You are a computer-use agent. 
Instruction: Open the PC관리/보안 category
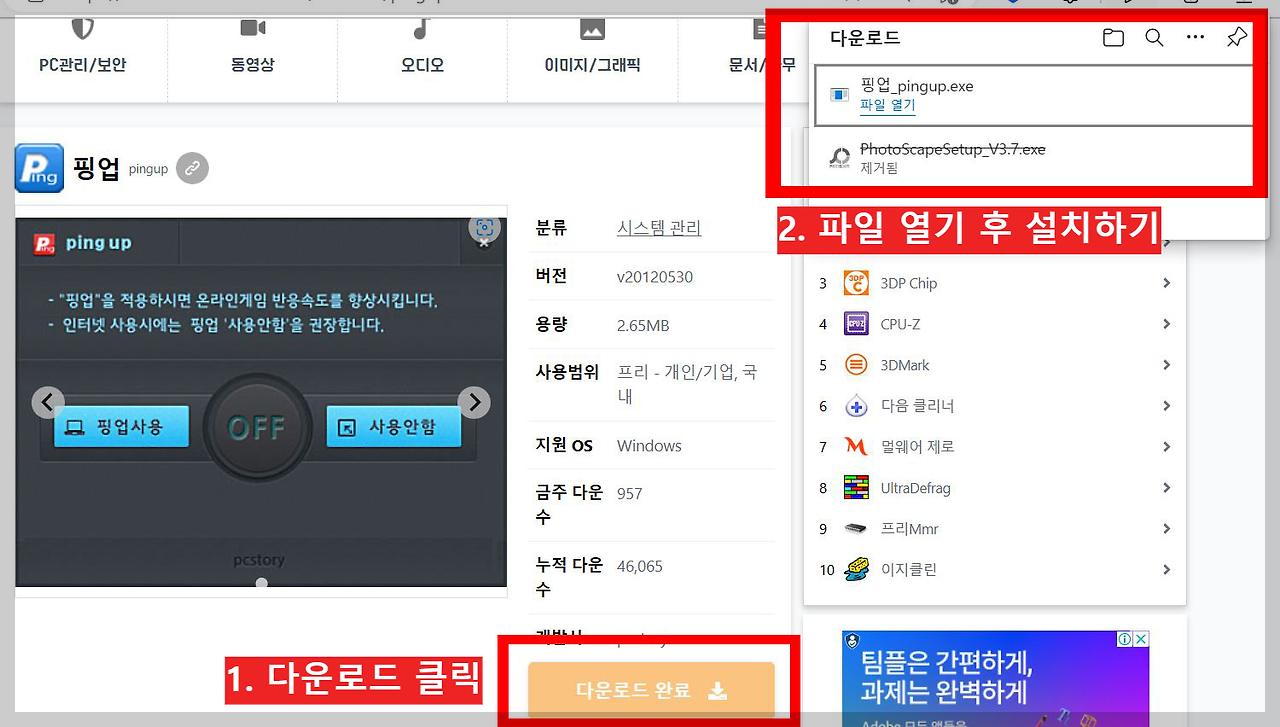(x=83, y=65)
